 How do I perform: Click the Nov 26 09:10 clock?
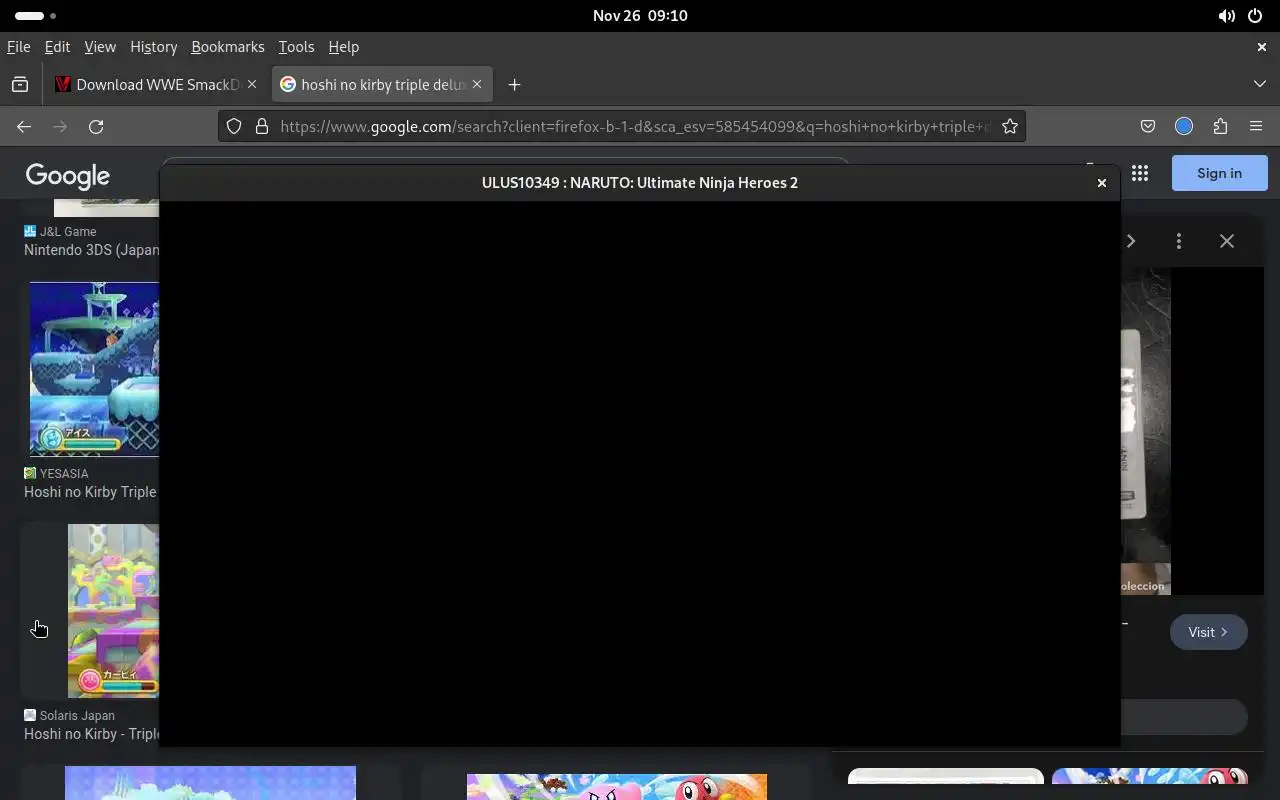coord(640,16)
